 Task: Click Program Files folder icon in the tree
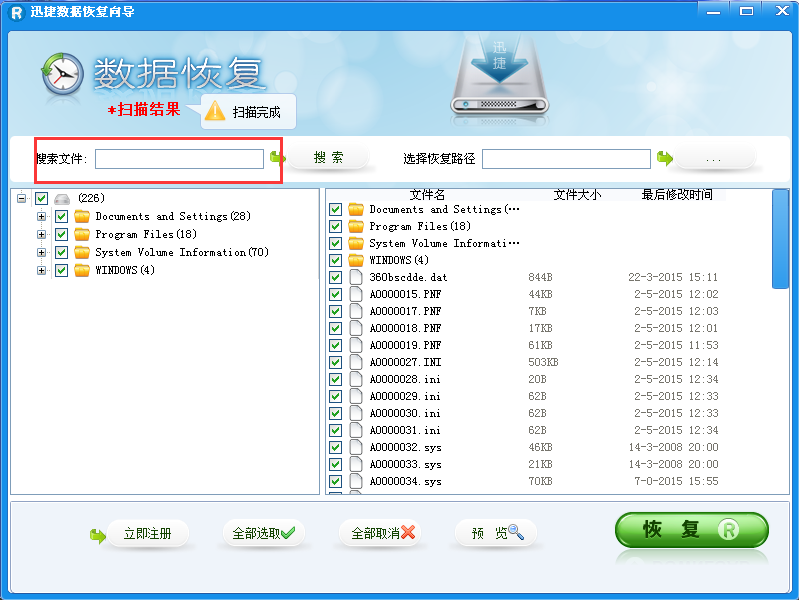click(82, 234)
